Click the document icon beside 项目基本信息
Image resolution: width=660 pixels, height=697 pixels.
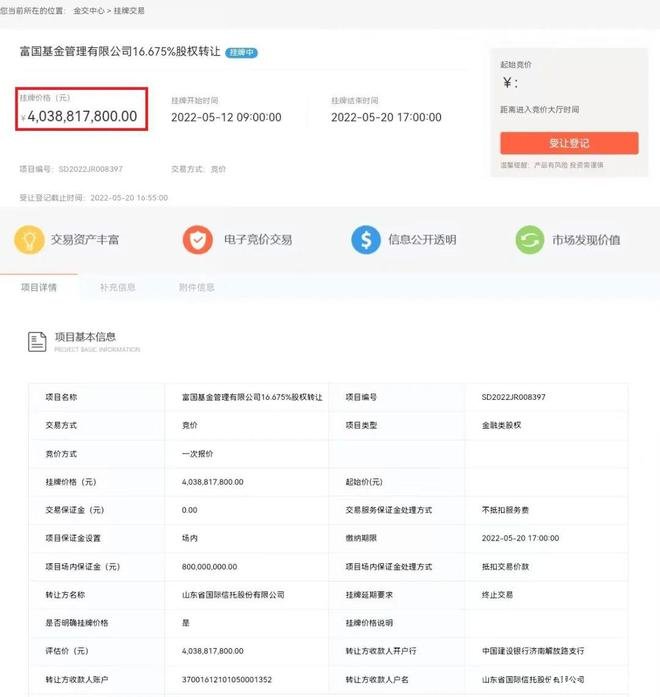[37, 342]
